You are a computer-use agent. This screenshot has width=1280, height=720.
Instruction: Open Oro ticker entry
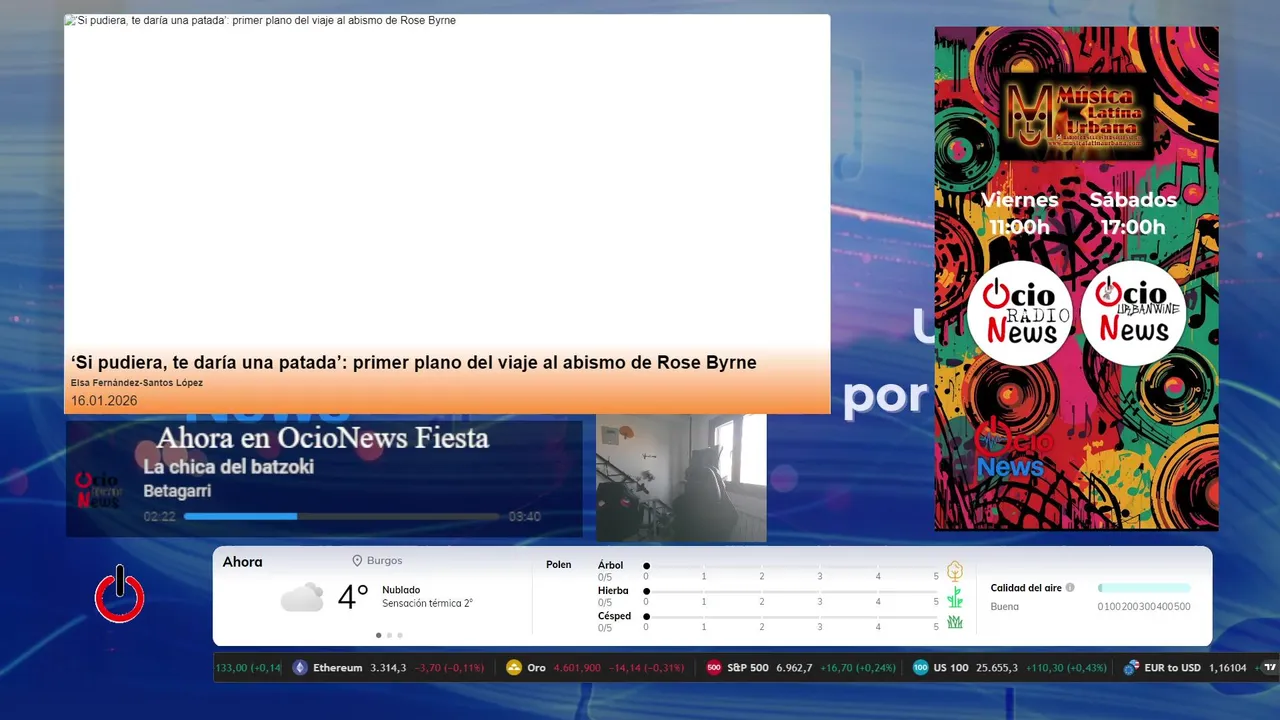595,668
